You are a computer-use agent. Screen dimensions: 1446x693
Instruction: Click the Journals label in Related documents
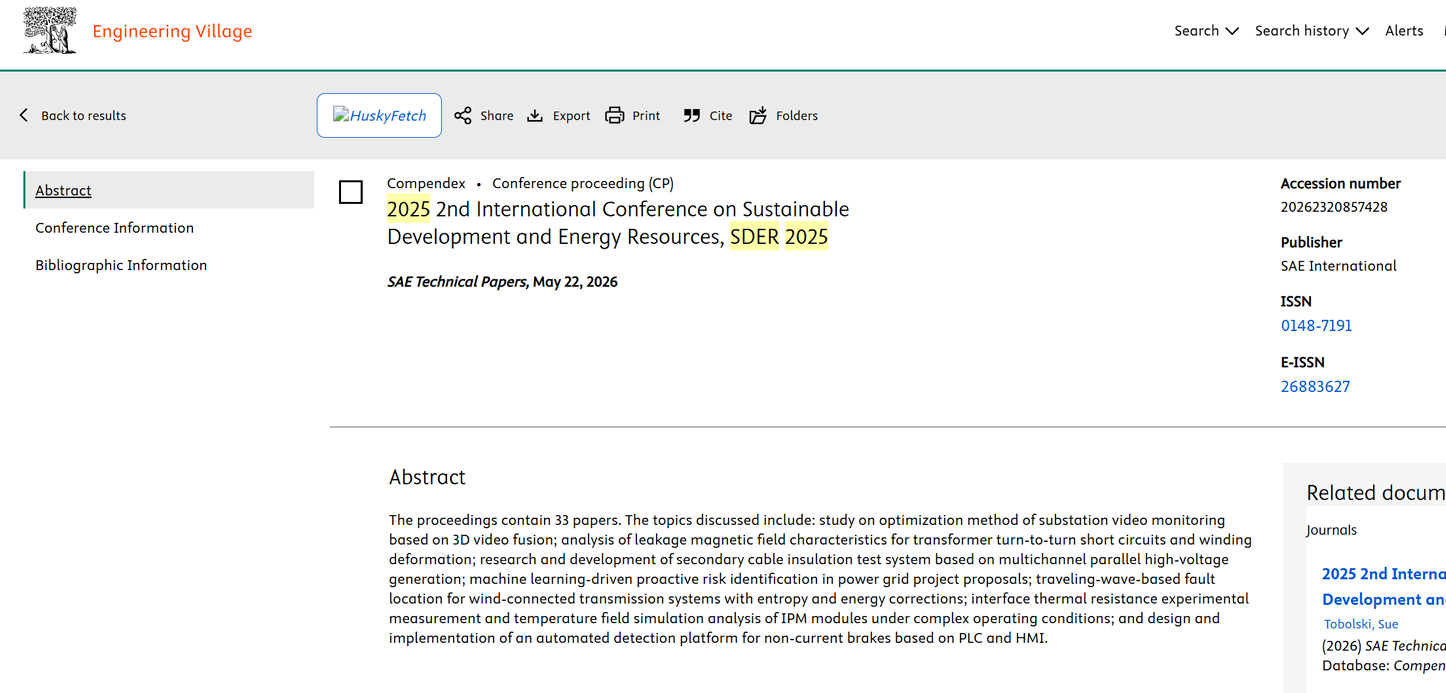[1331, 530]
